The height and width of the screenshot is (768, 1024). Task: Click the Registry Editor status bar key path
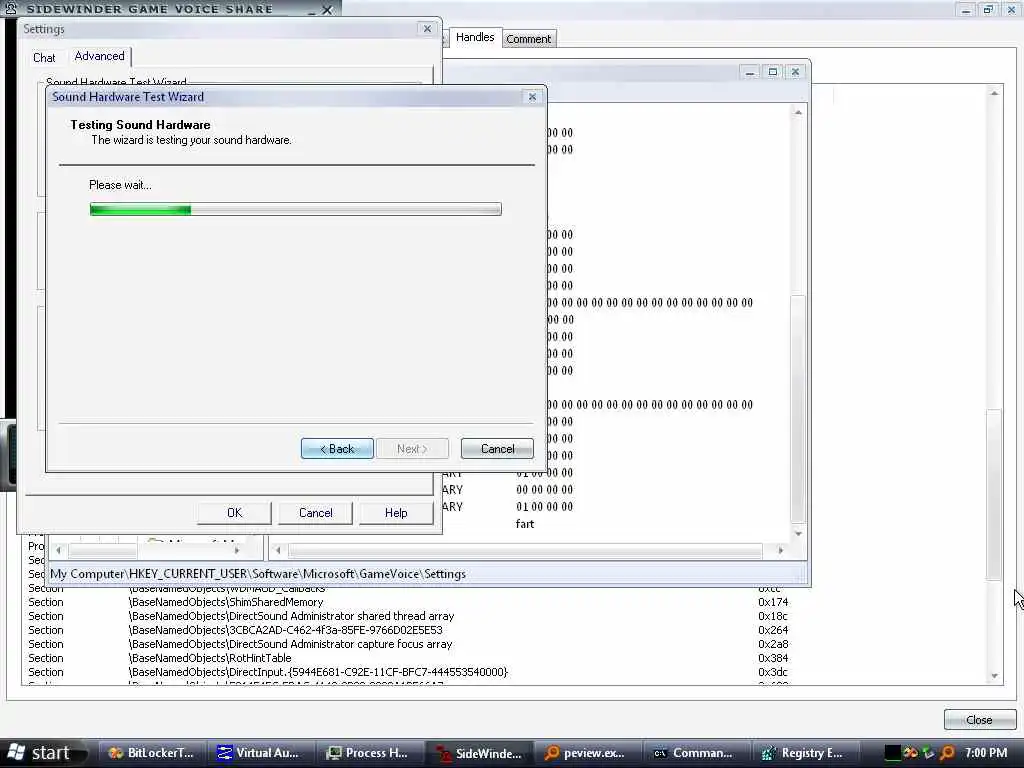pyautogui.click(x=258, y=574)
